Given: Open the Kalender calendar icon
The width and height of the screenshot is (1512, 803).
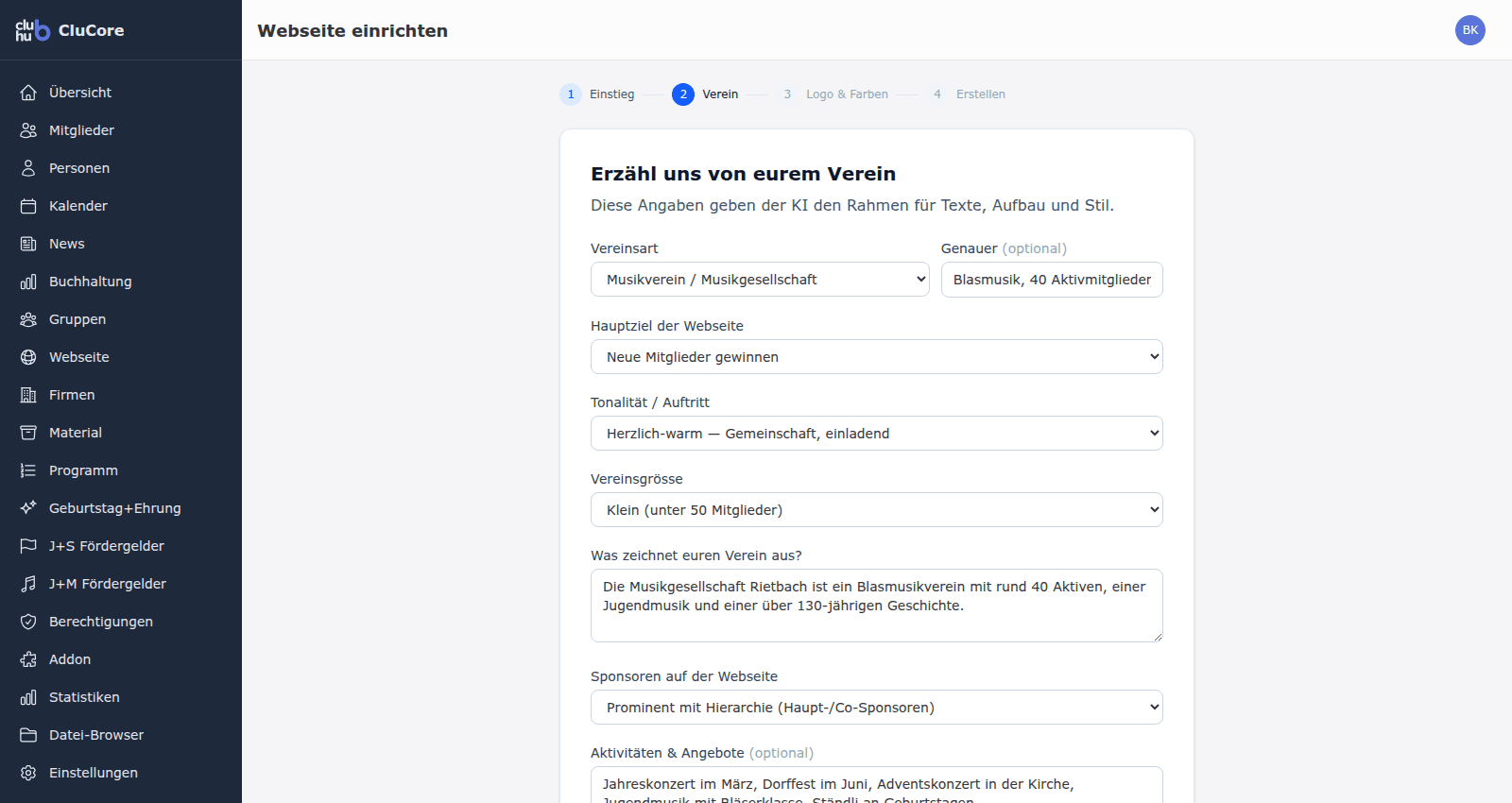Looking at the screenshot, I should [28, 206].
